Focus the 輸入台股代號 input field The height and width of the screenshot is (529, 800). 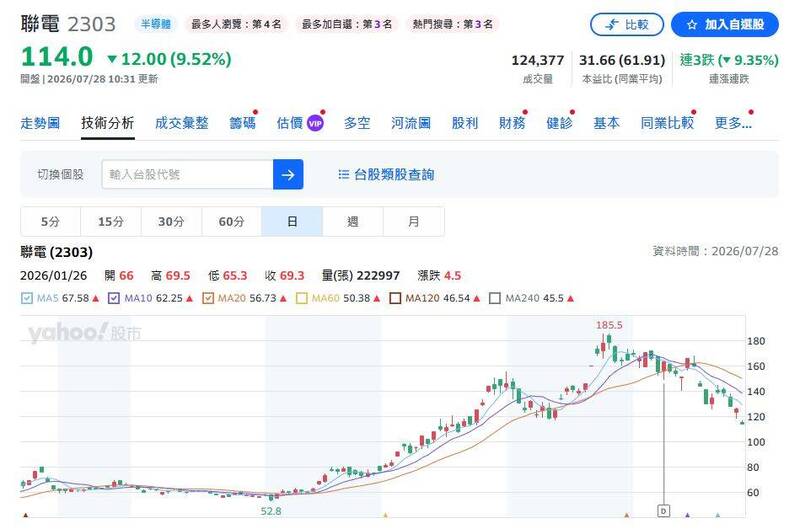(x=187, y=174)
